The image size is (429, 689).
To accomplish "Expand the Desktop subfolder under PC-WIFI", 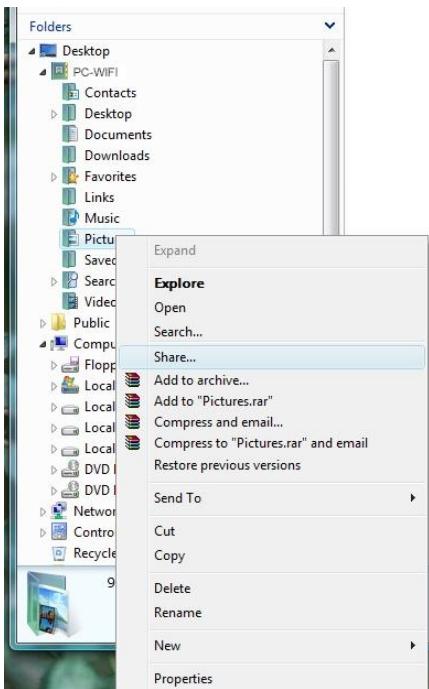I will (54, 114).
